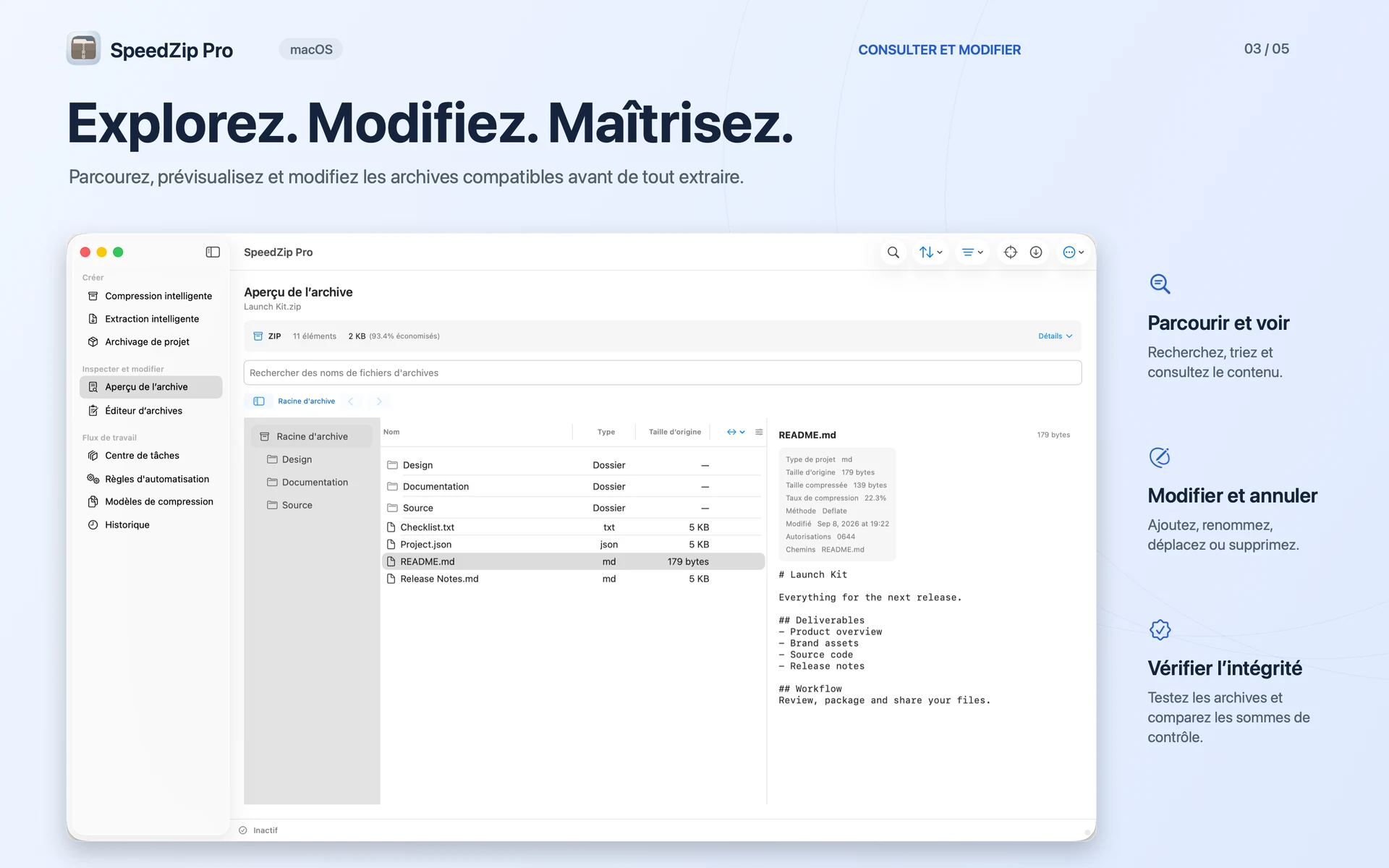Click the ZIP archive type icon
Image resolution: width=1389 pixels, height=868 pixels.
(258, 336)
